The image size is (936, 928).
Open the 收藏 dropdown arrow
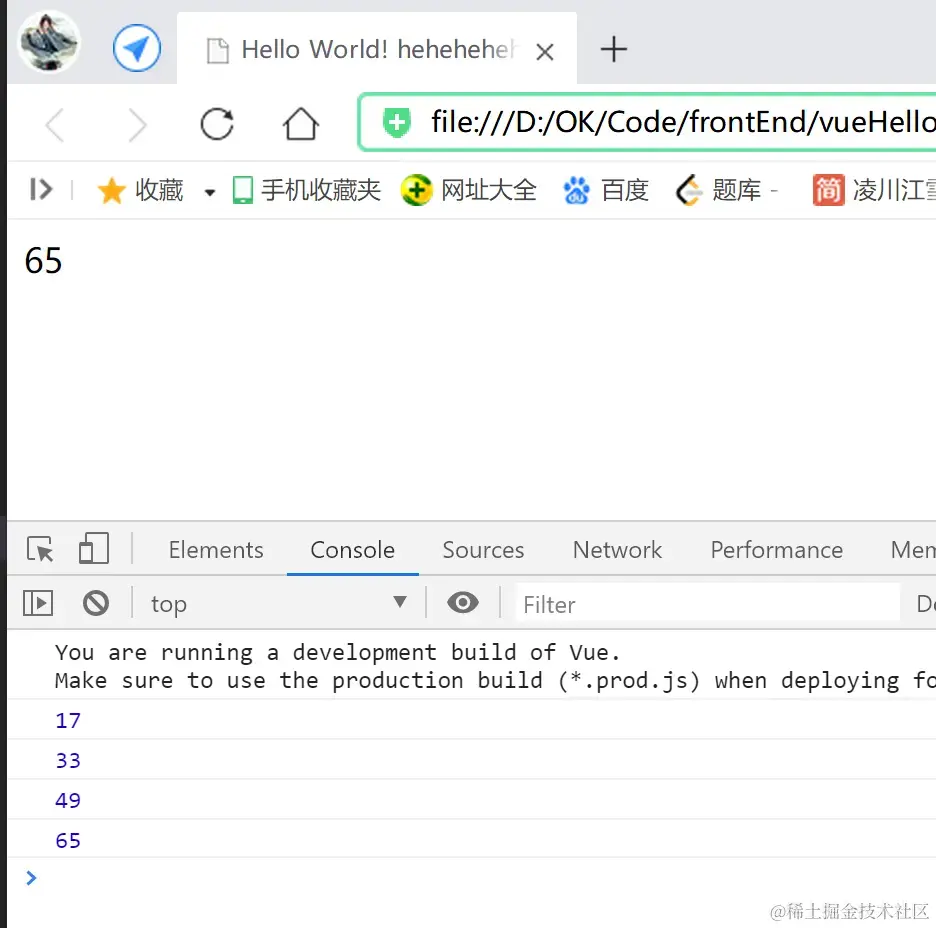pos(210,192)
